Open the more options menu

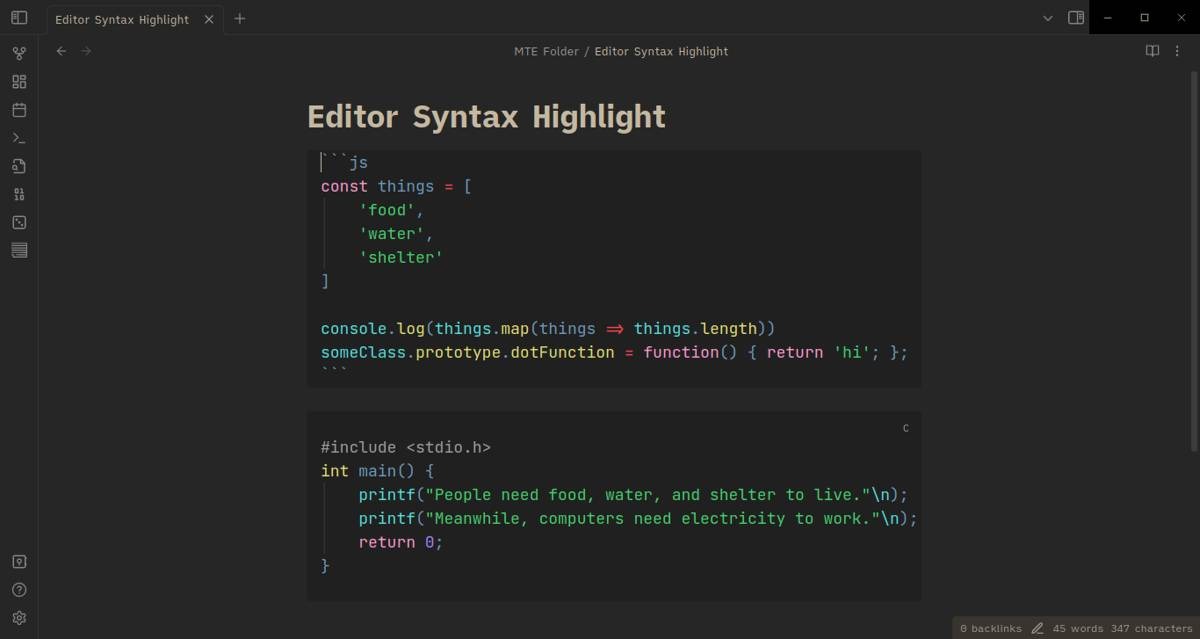point(1177,51)
